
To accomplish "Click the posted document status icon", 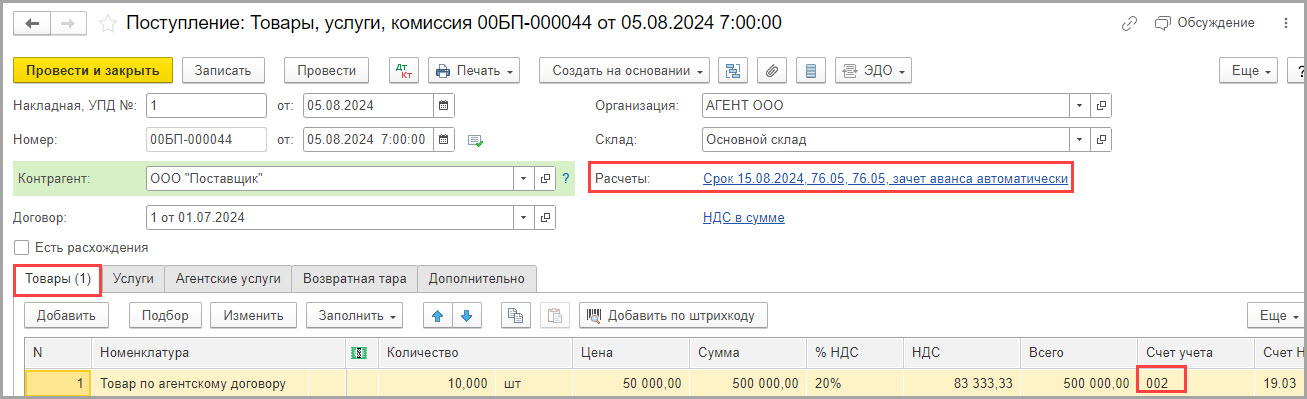I will point(475,140).
